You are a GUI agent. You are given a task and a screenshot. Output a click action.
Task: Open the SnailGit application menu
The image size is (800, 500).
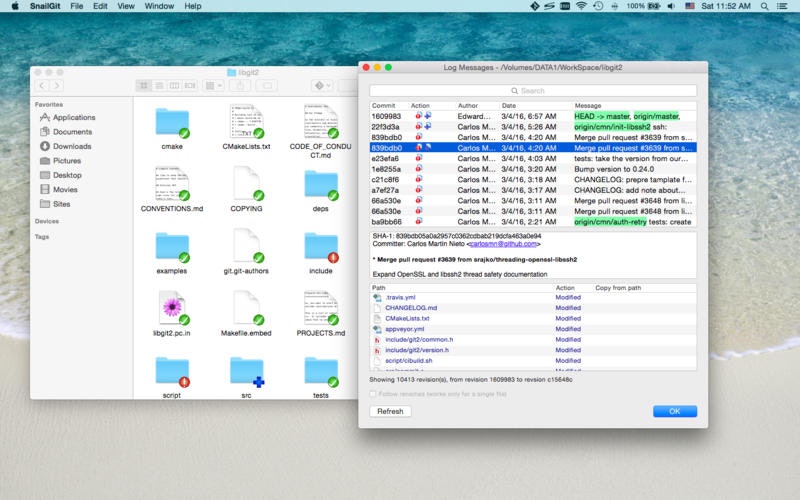coord(45,6)
